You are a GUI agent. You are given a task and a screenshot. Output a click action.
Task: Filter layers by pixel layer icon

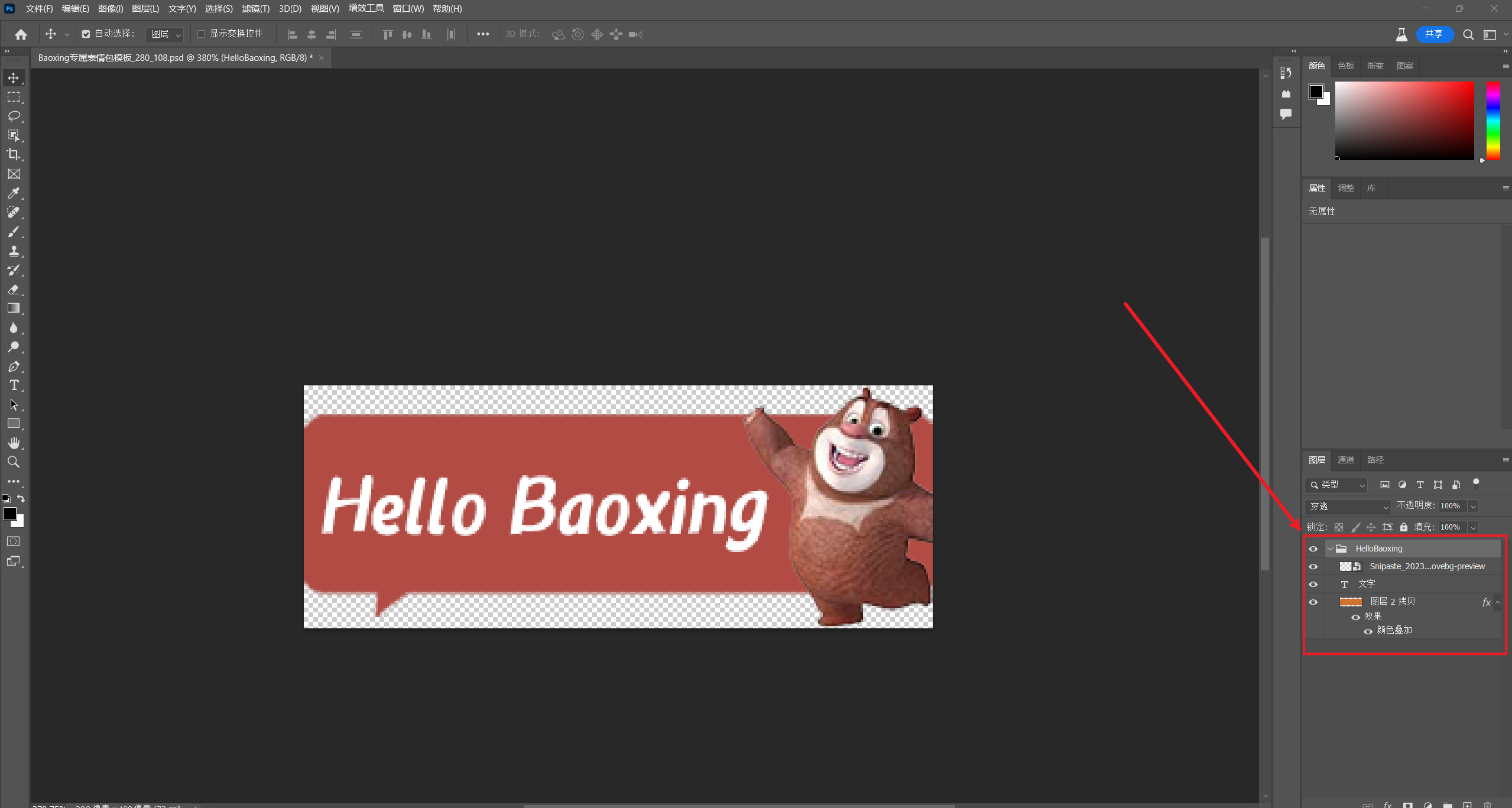pos(1384,485)
